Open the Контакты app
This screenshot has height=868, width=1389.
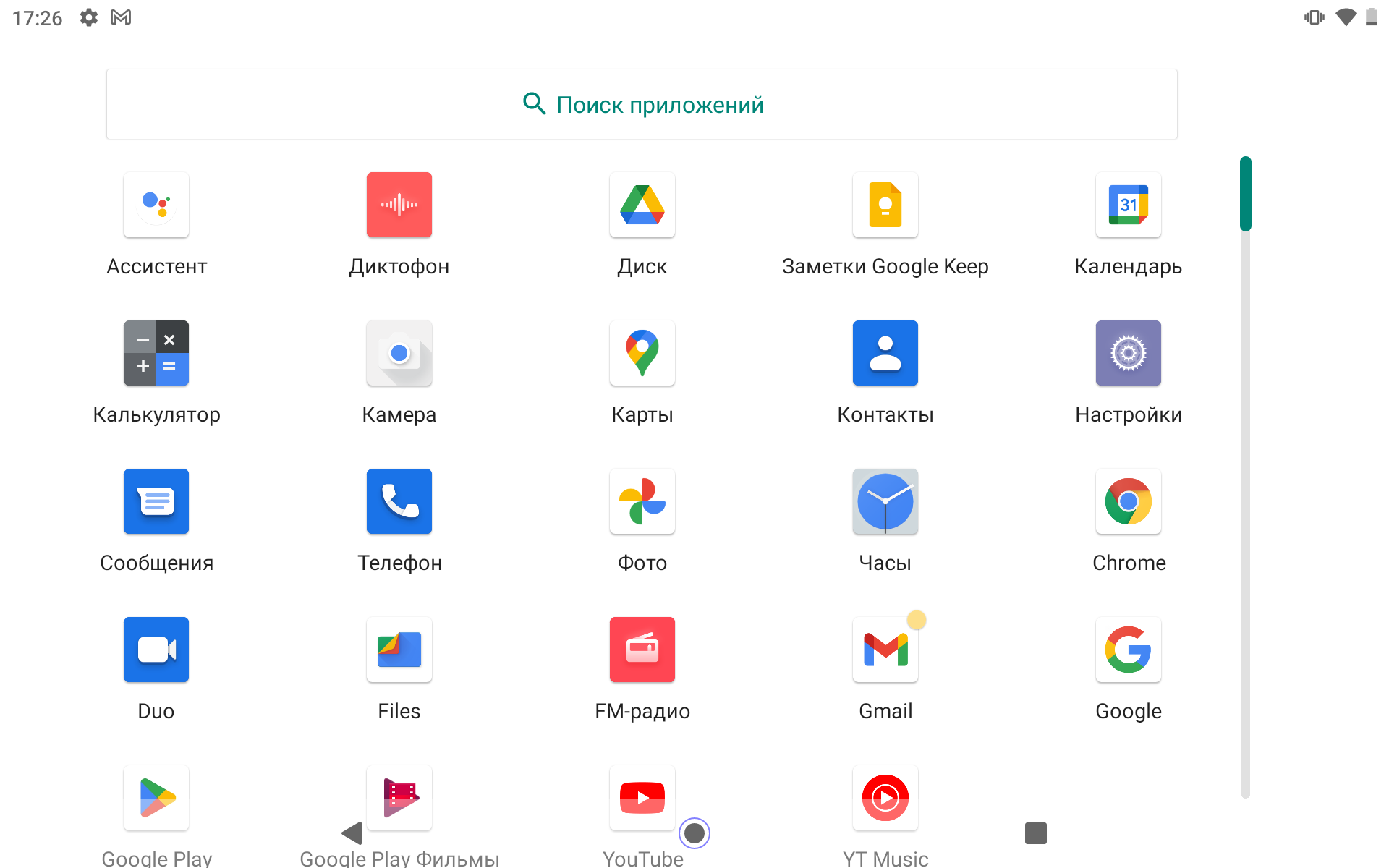(885, 354)
